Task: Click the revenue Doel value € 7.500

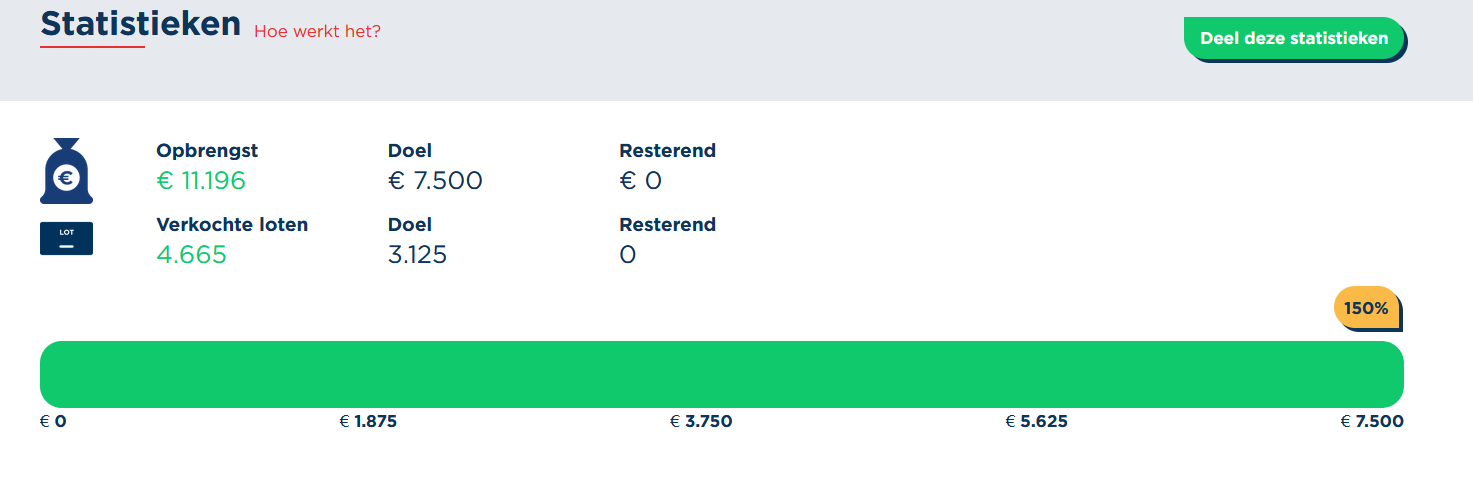Action: 435,181
